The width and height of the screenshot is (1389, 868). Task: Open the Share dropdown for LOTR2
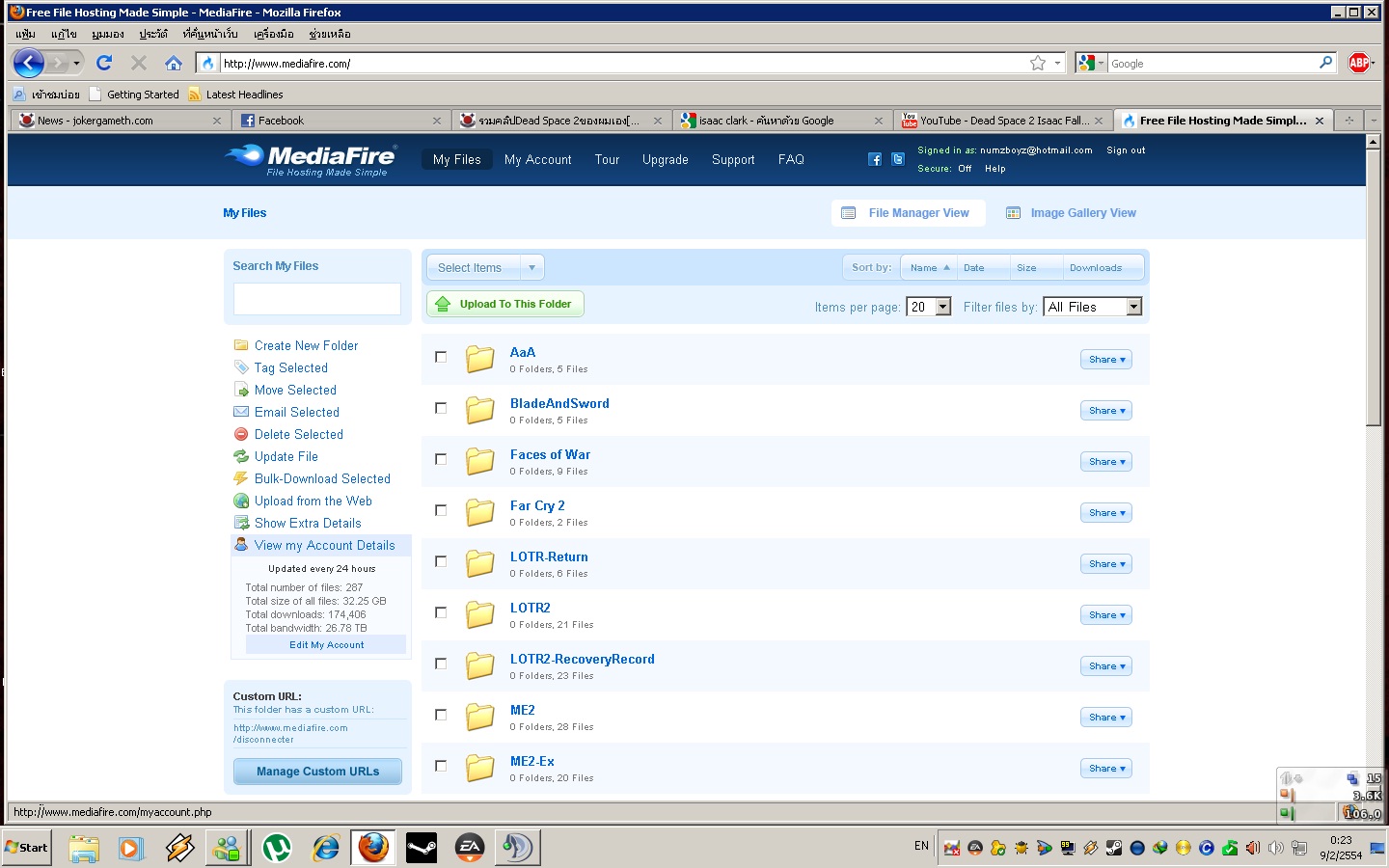point(1106,615)
